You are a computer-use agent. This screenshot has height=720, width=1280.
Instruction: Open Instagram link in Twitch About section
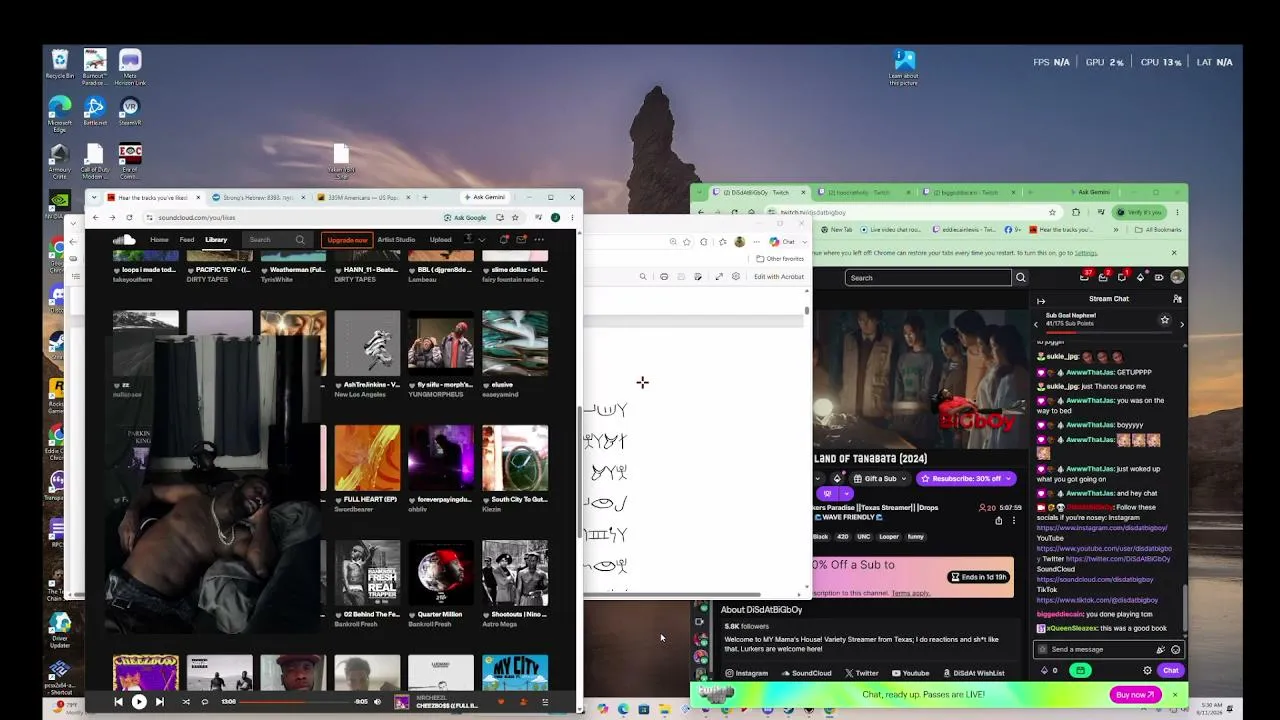[x=747, y=673]
